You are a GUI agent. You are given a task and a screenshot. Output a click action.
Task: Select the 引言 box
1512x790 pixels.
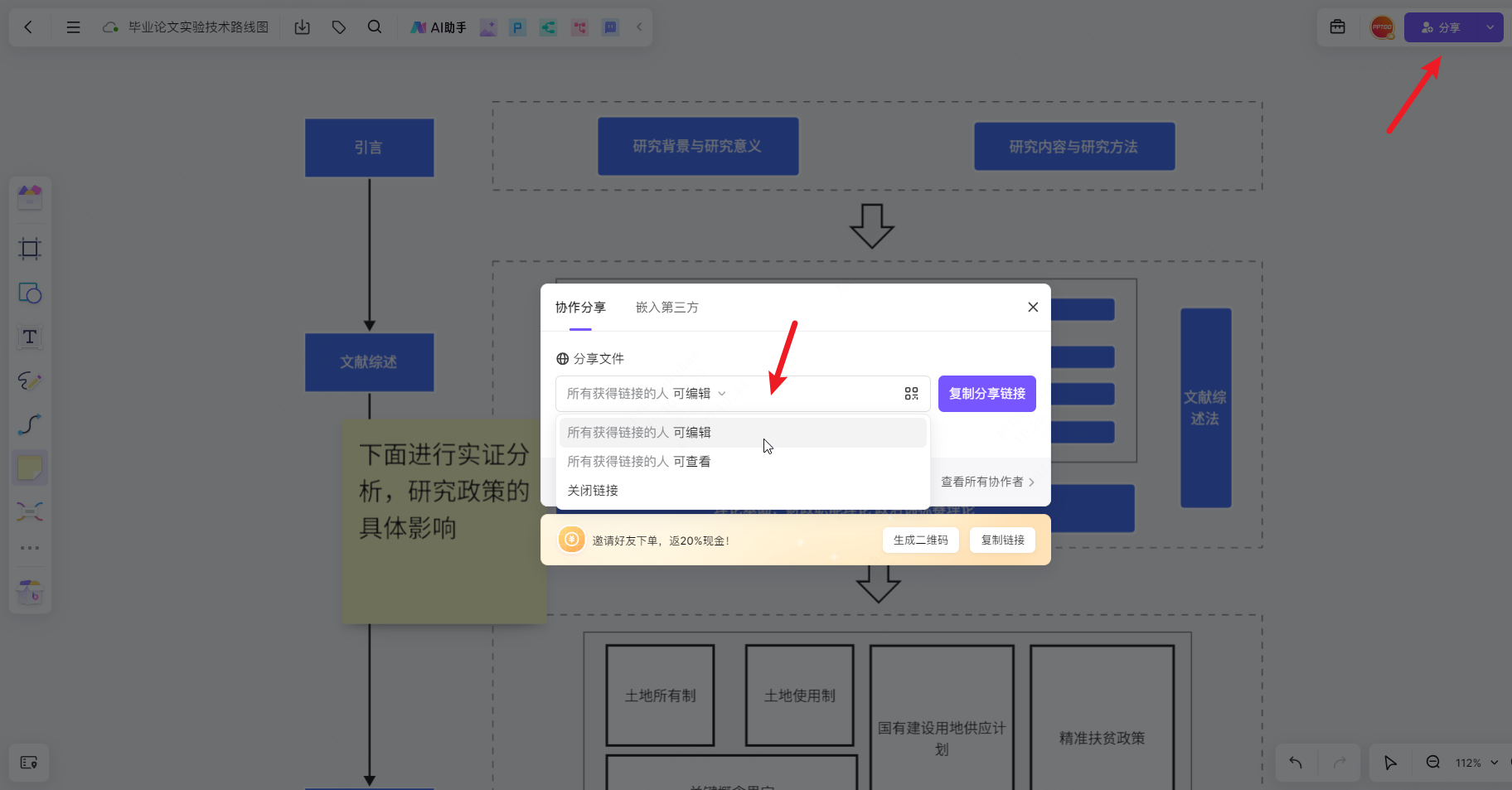point(369,148)
